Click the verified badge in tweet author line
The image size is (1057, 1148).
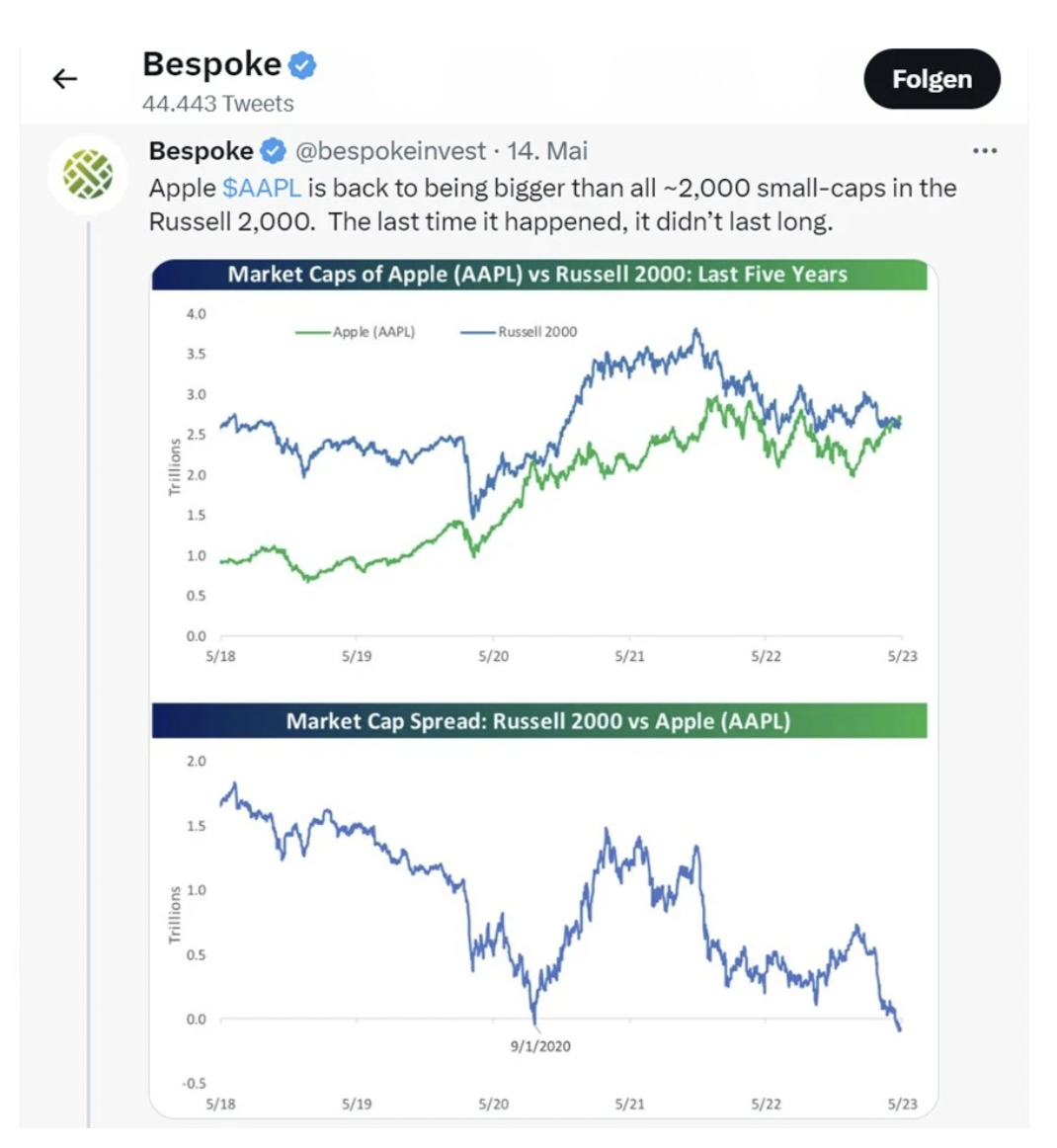pos(273,151)
